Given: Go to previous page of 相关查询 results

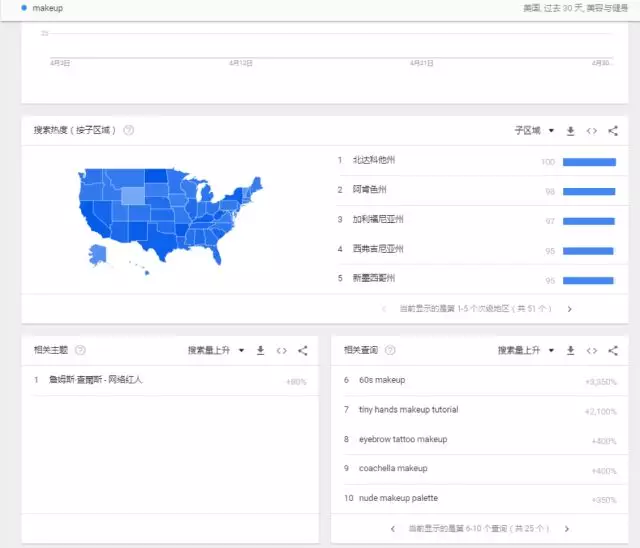Looking at the screenshot, I should click(393, 528).
